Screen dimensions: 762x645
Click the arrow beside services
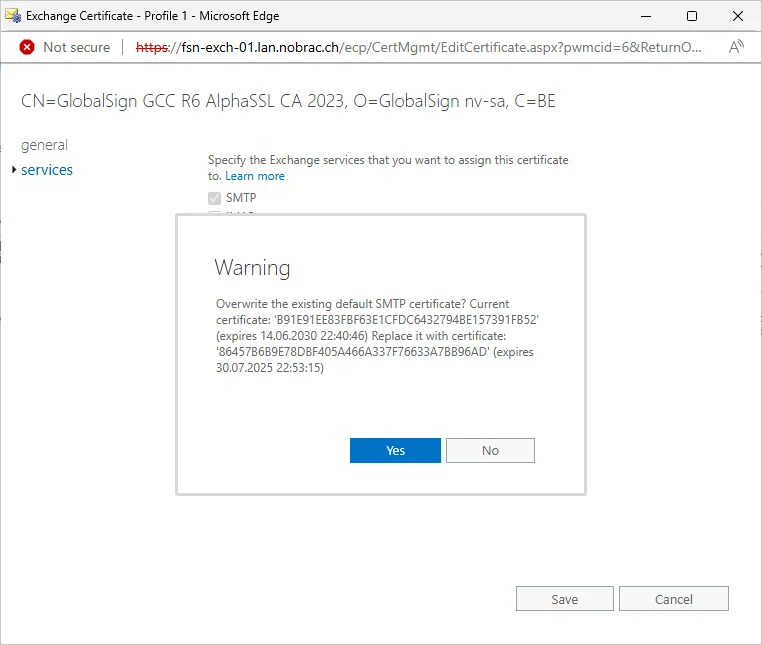(14, 170)
